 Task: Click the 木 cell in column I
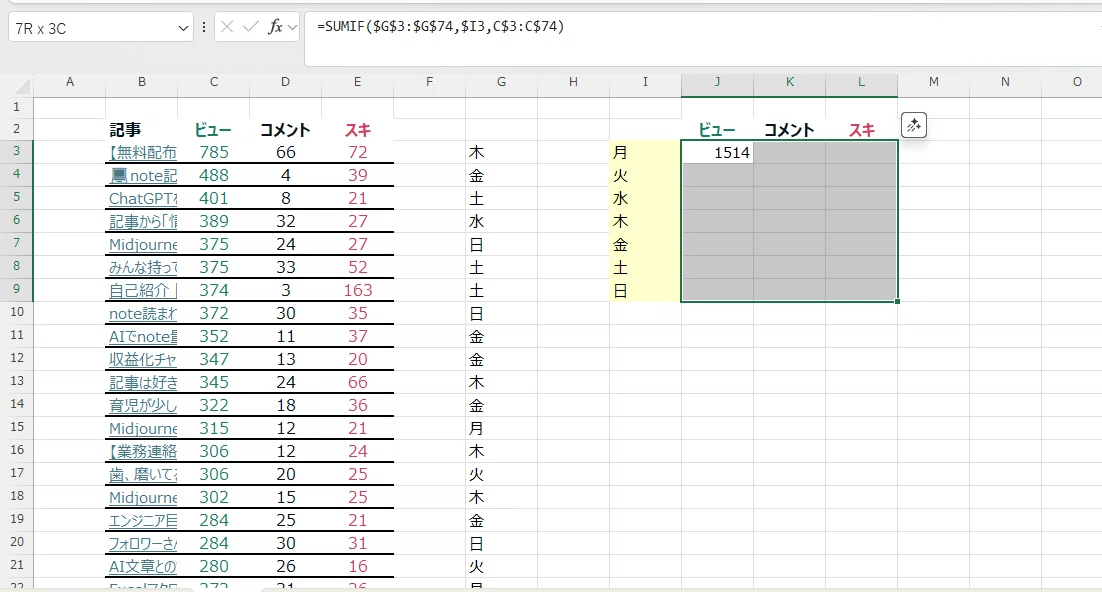(x=645, y=221)
